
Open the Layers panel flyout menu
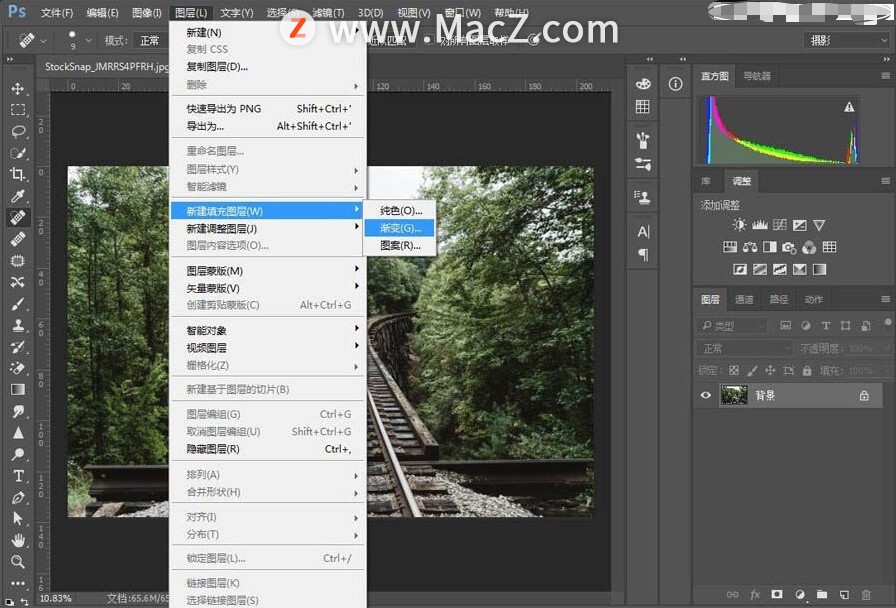tap(885, 299)
